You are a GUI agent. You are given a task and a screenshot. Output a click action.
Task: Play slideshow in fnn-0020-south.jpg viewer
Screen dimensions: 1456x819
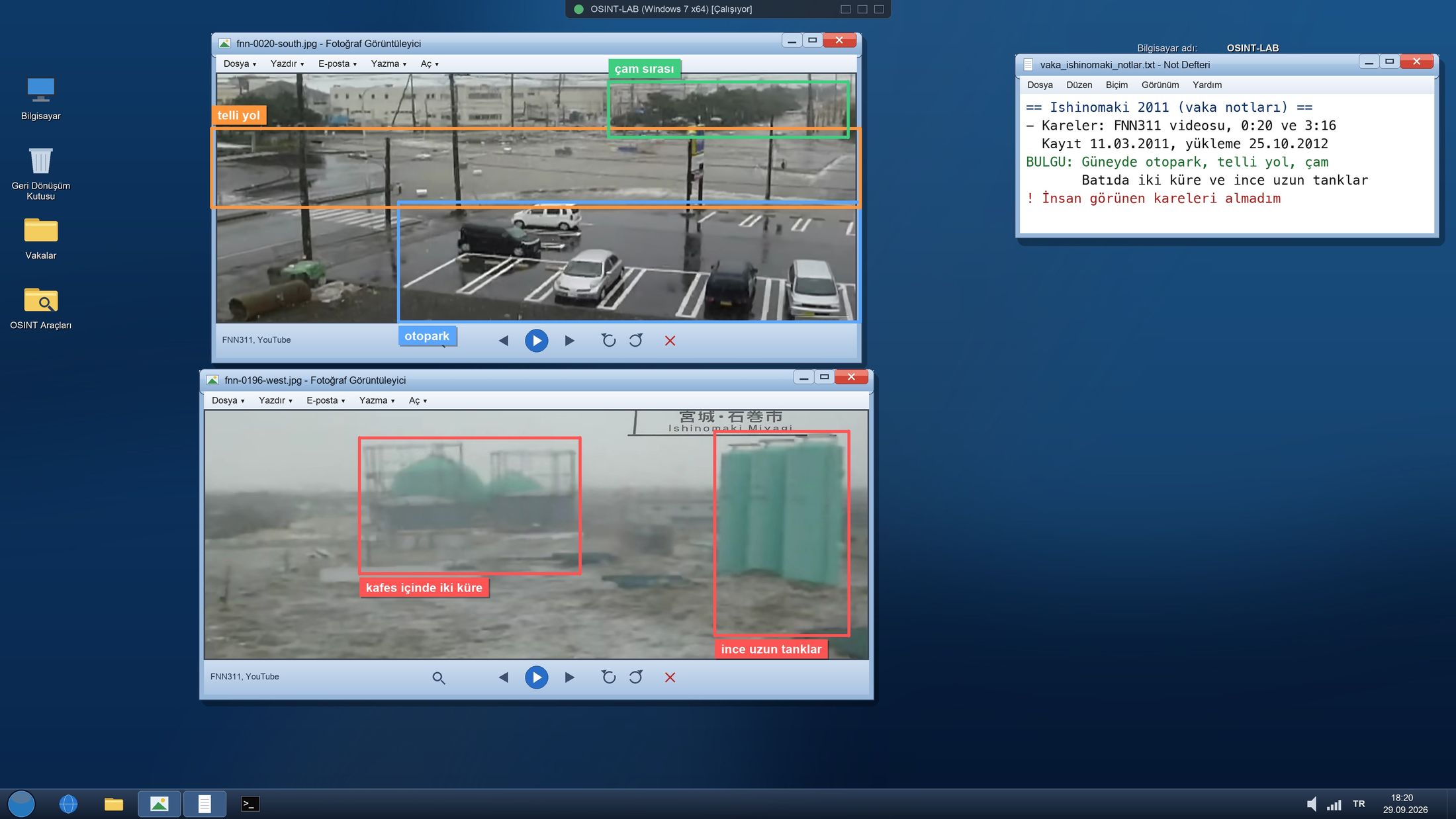coord(536,341)
